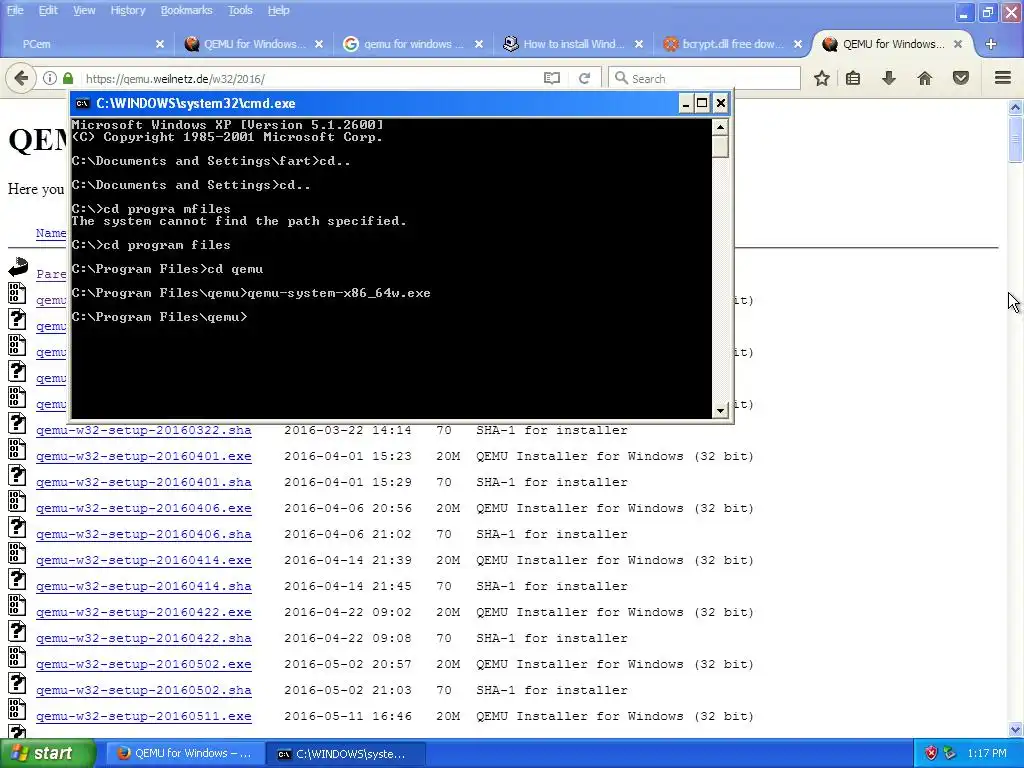Image resolution: width=1024 pixels, height=768 pixels.
Task: Click browser page scroll up arrow
Action: 1015,107
